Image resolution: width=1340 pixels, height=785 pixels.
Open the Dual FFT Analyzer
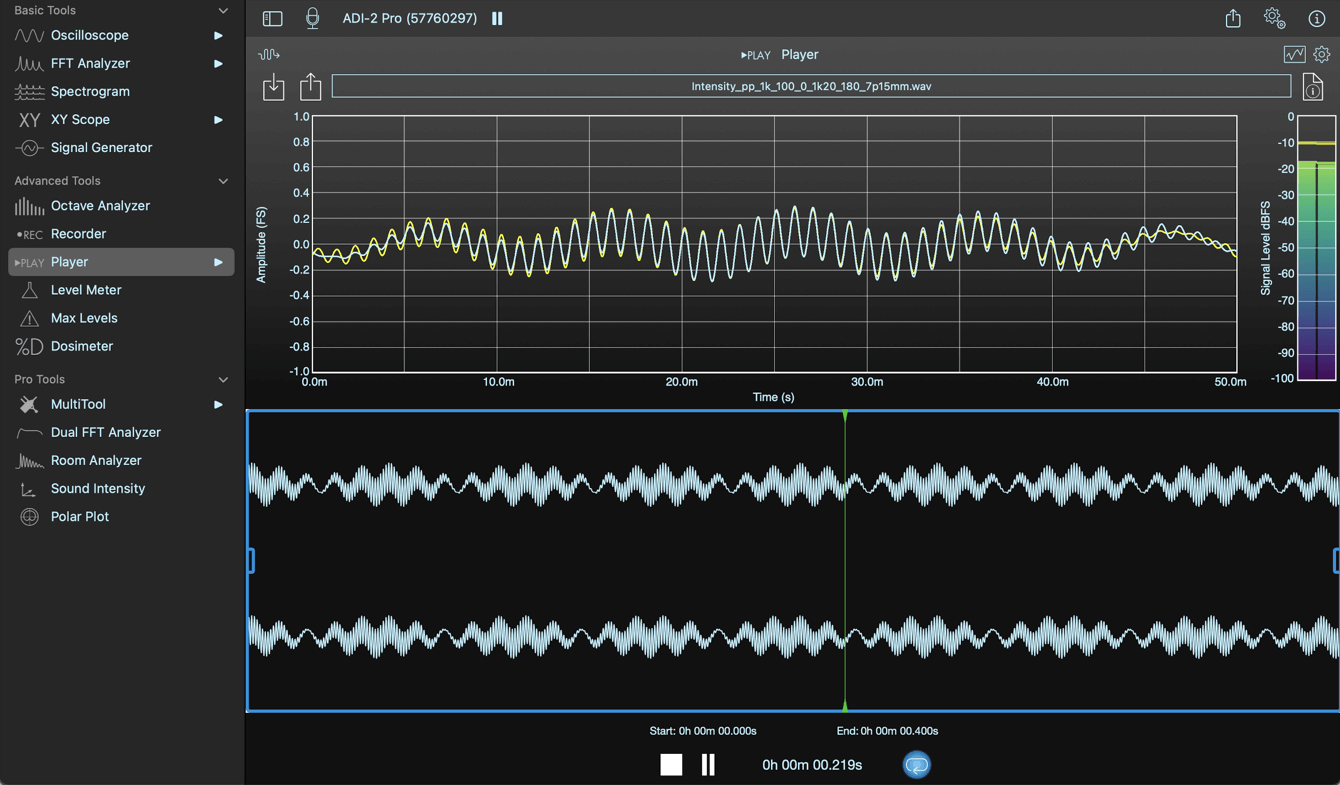(105, 432)
